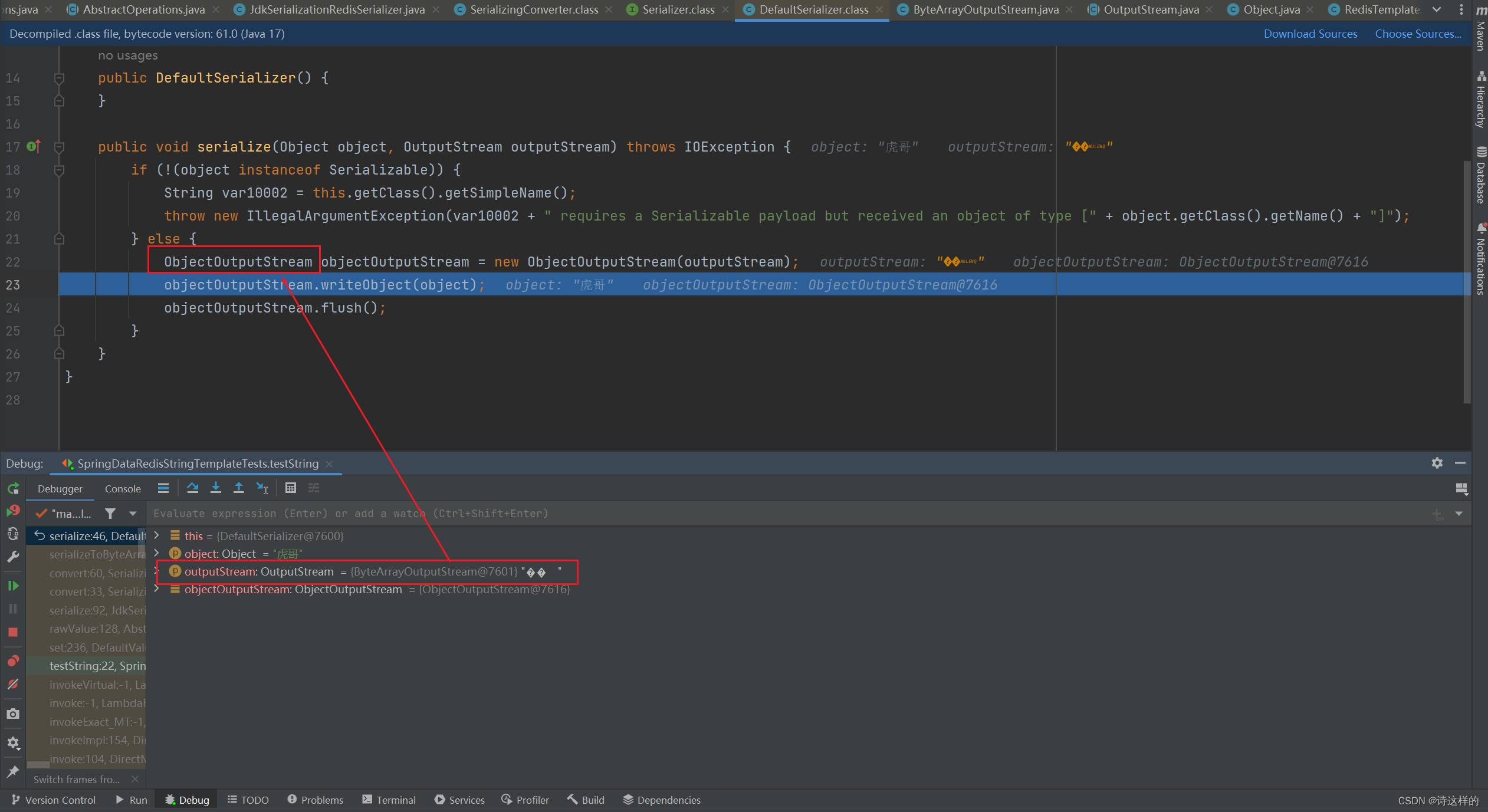Select outputStream variable row
The height and width of the screenshot is (812, 1488).
click(x=808, y=571)
